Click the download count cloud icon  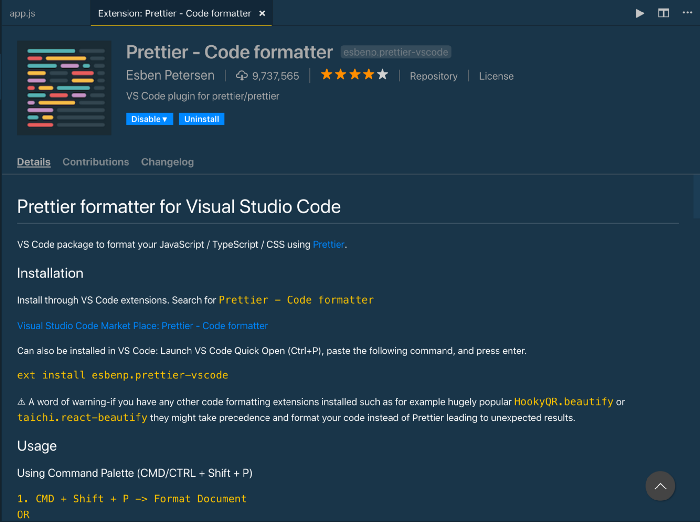242,76
